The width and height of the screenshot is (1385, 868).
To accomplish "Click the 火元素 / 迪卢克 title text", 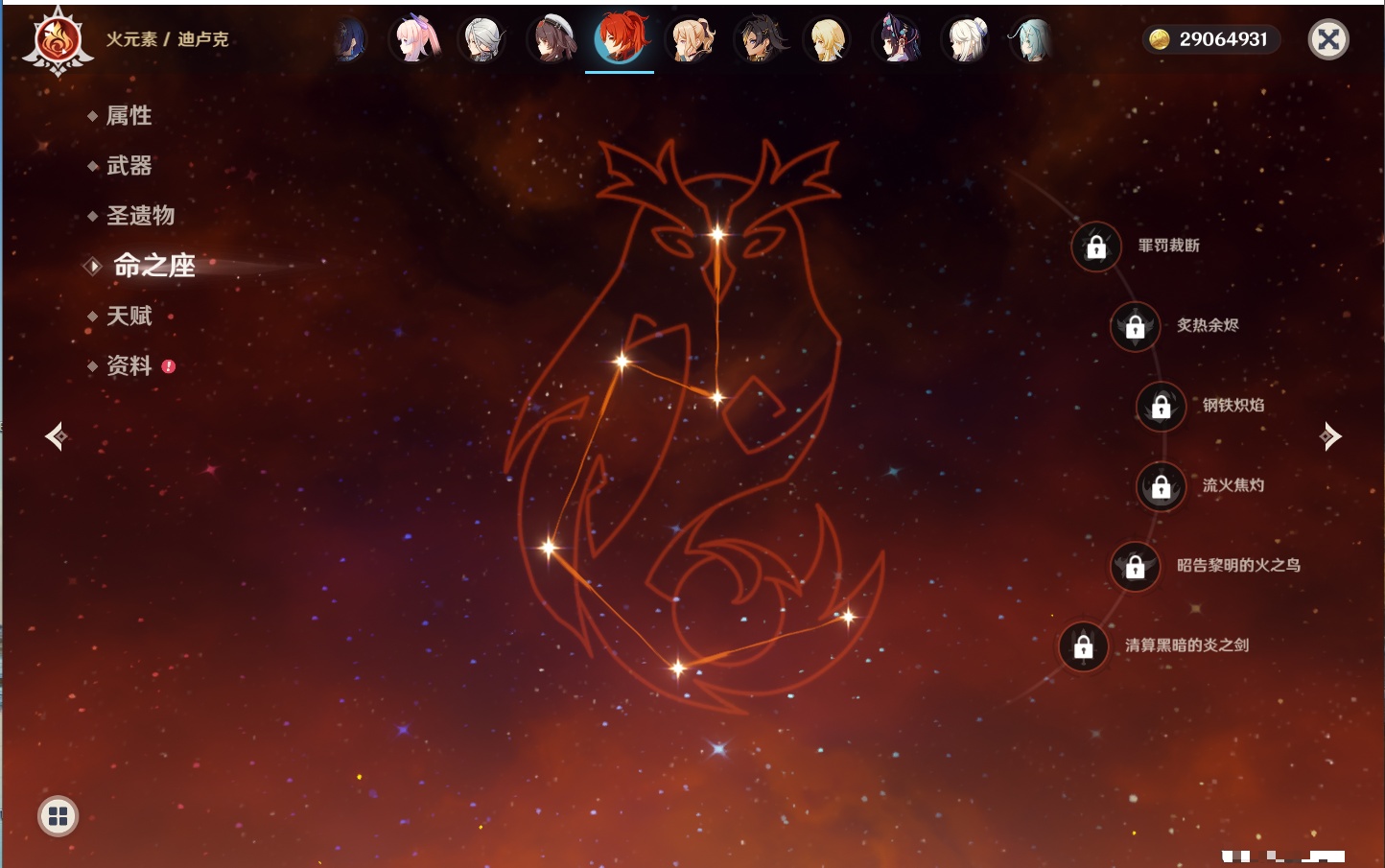I will [x=167, y=39].
